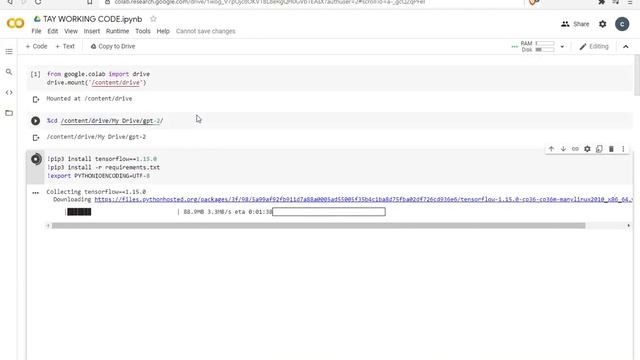
Task: Open the Files folder sidebar
Action: click(x=9, y=113)
